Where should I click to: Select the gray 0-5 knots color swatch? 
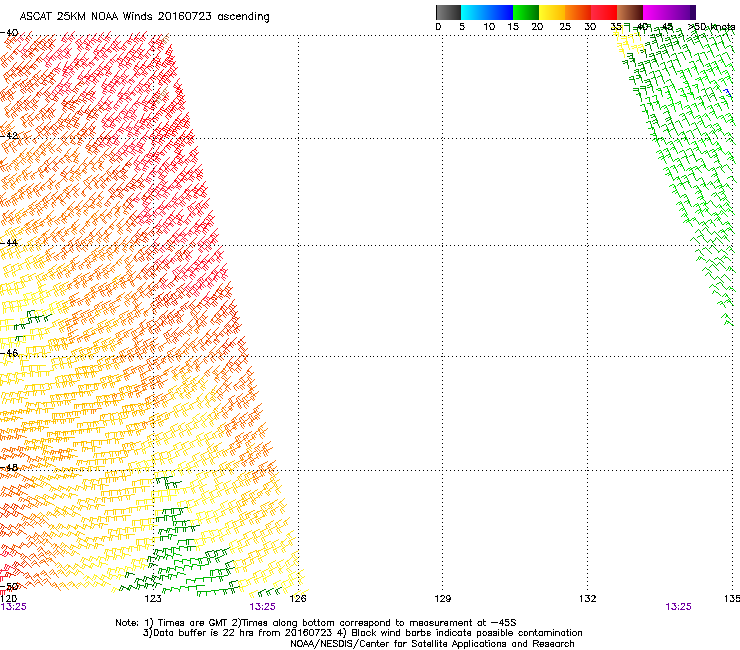tap(448, 12)
